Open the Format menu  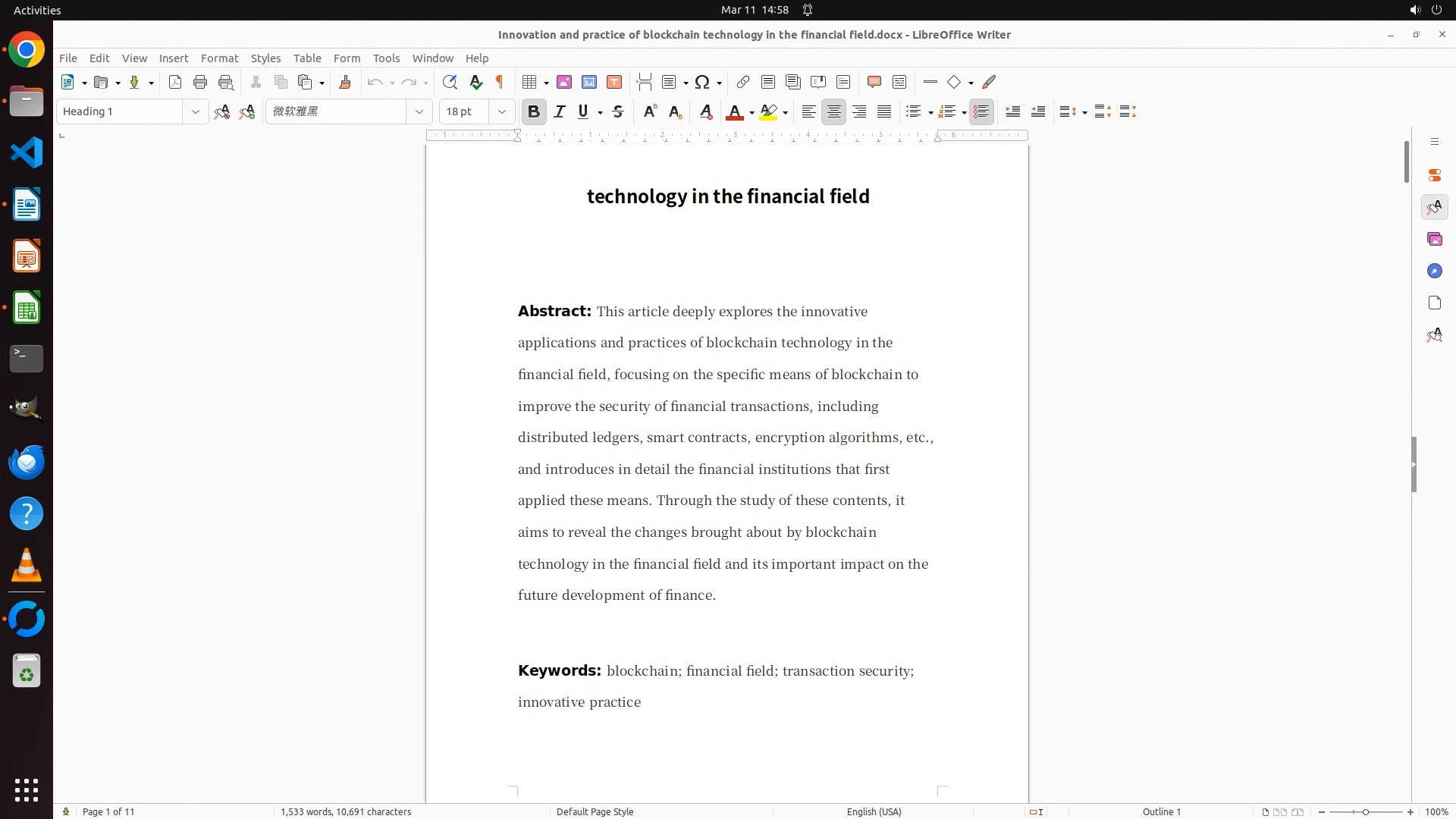click(219, 58)
